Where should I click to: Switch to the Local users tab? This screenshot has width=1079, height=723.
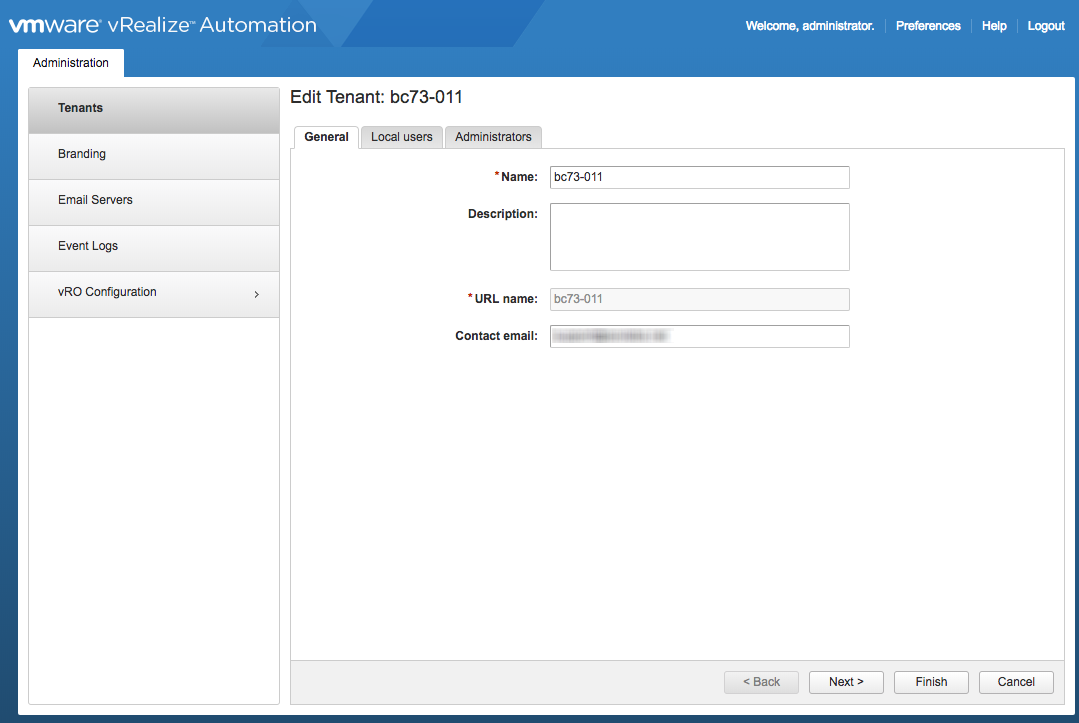[402, 137]
